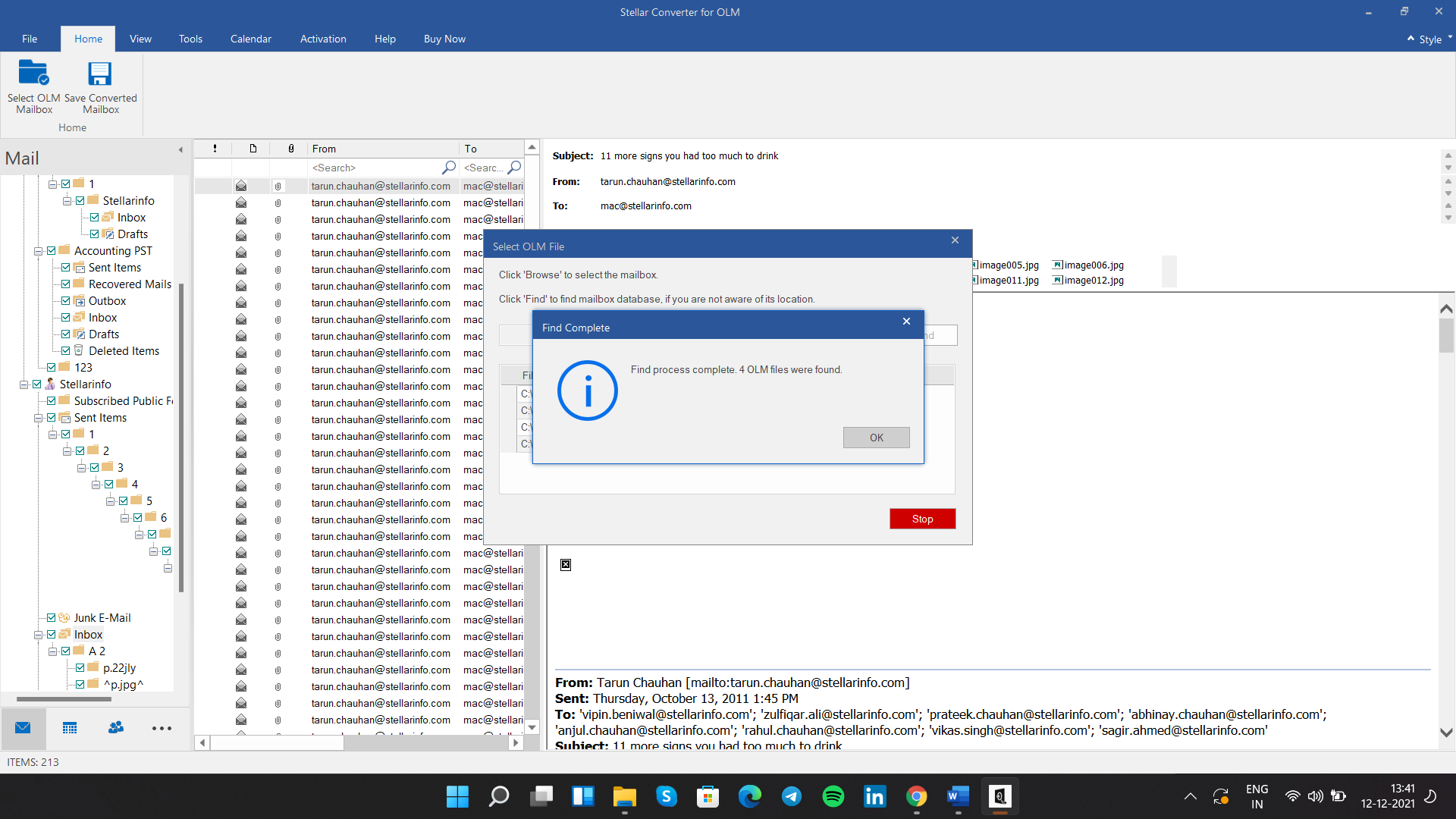Open Windows Start menu
The image size is (1456, 819).
coord(457,796)
